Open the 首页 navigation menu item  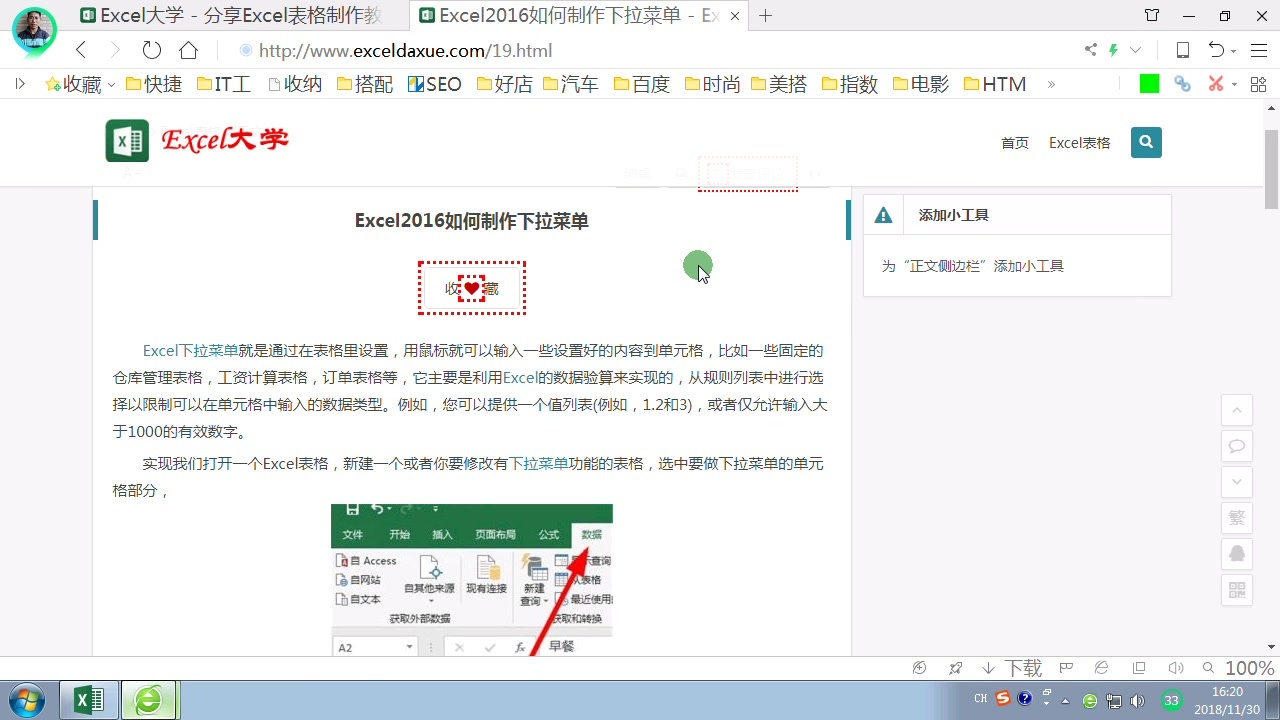(1015, 143)
